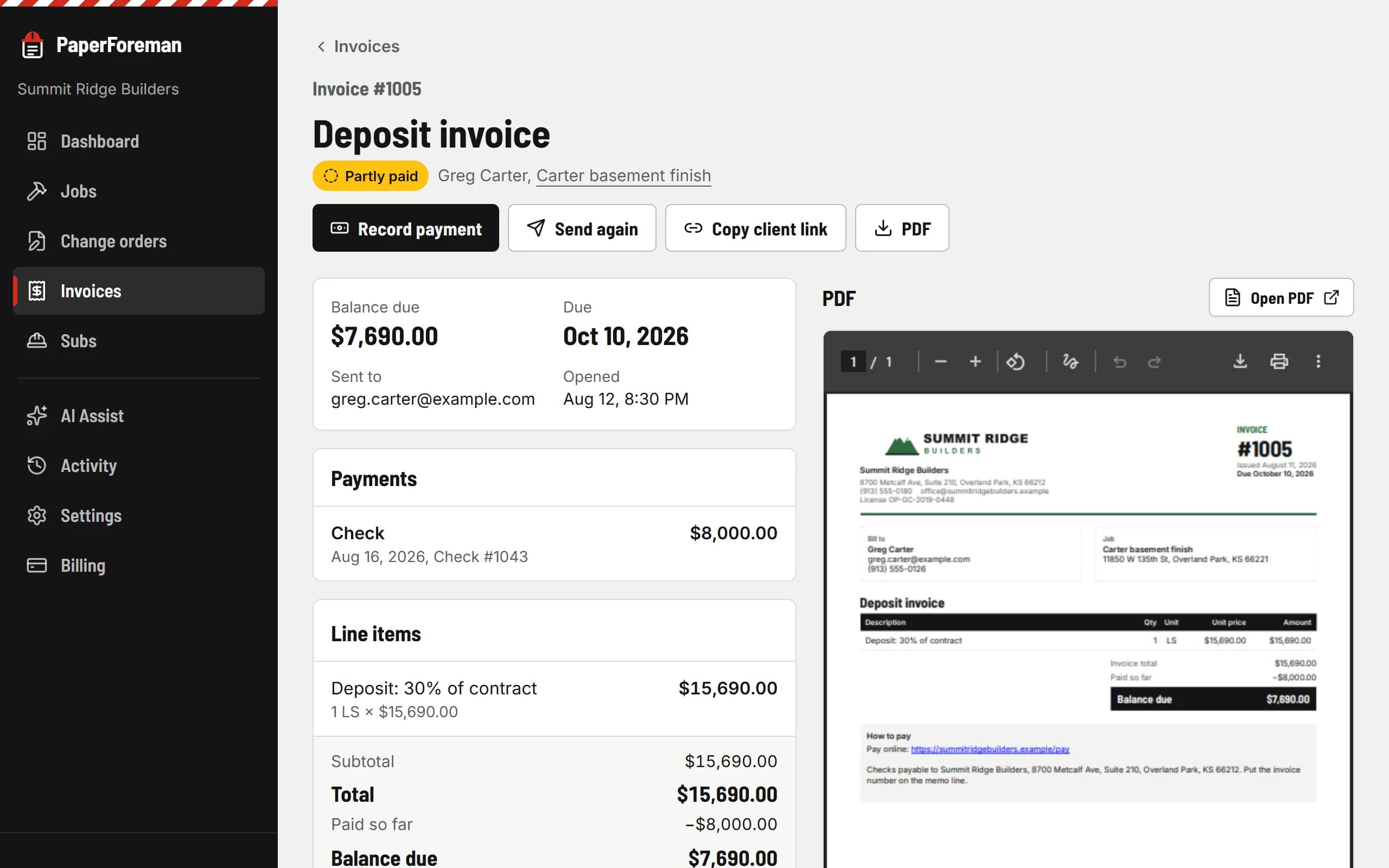Open the pay online link in PDF
The height and width of the screenshot is (868, 1389).
[990, 749]
